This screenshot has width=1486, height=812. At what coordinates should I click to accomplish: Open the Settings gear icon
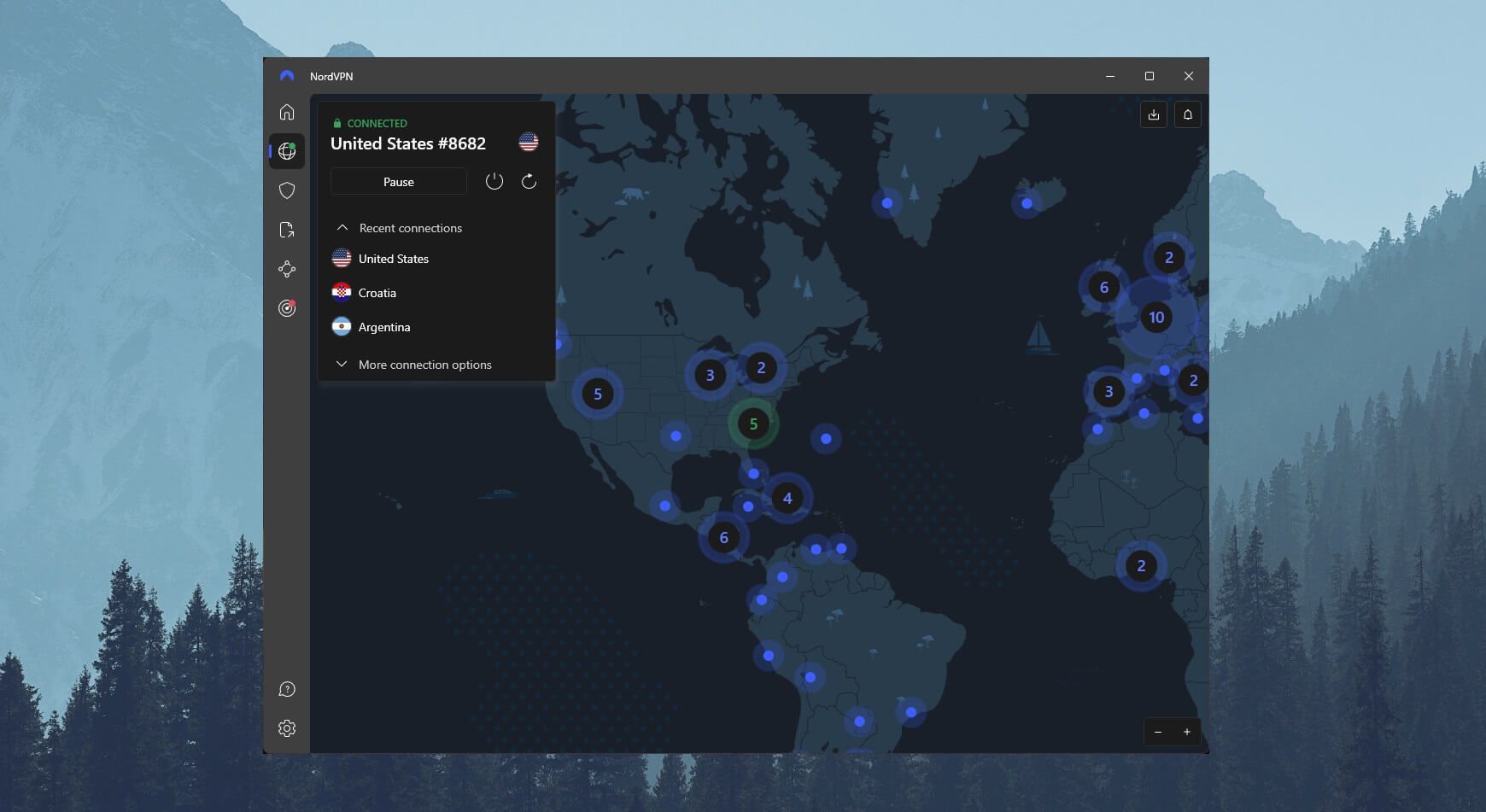click(x=287, y=728)
